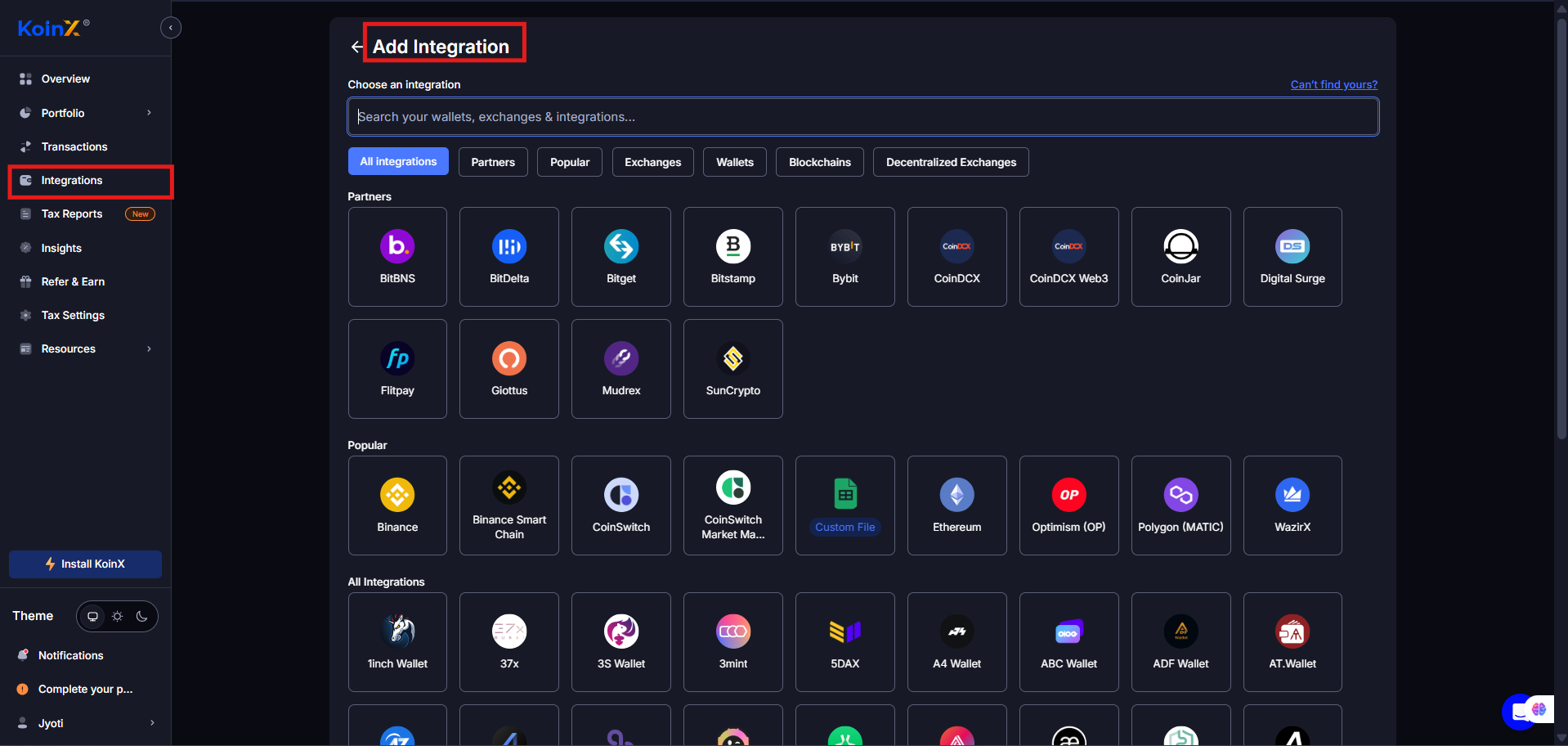Click the Can't find yours link
The height and width of the screenshot is (746, 1568).
1333,84
